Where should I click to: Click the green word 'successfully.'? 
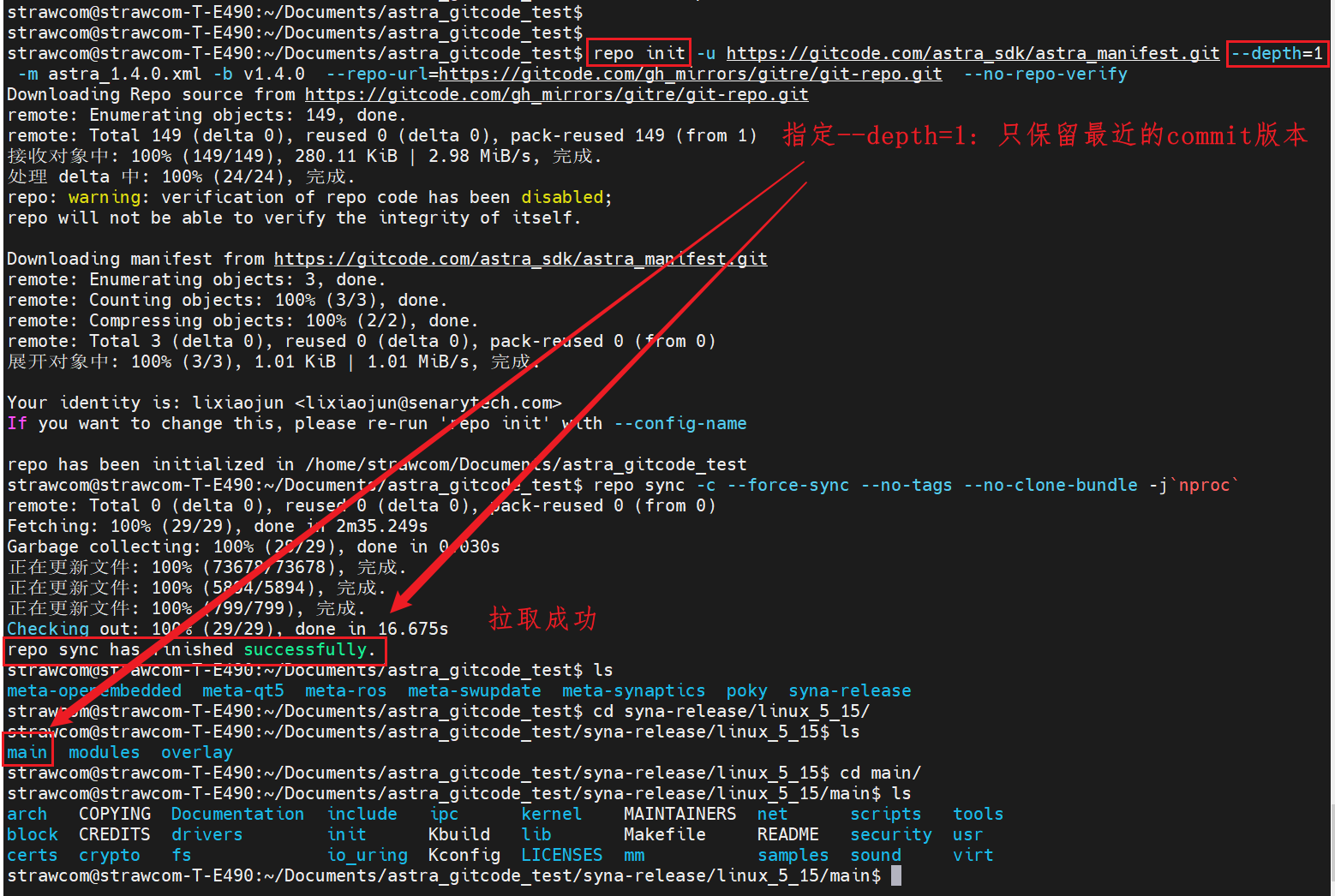(x=309, y=649)
